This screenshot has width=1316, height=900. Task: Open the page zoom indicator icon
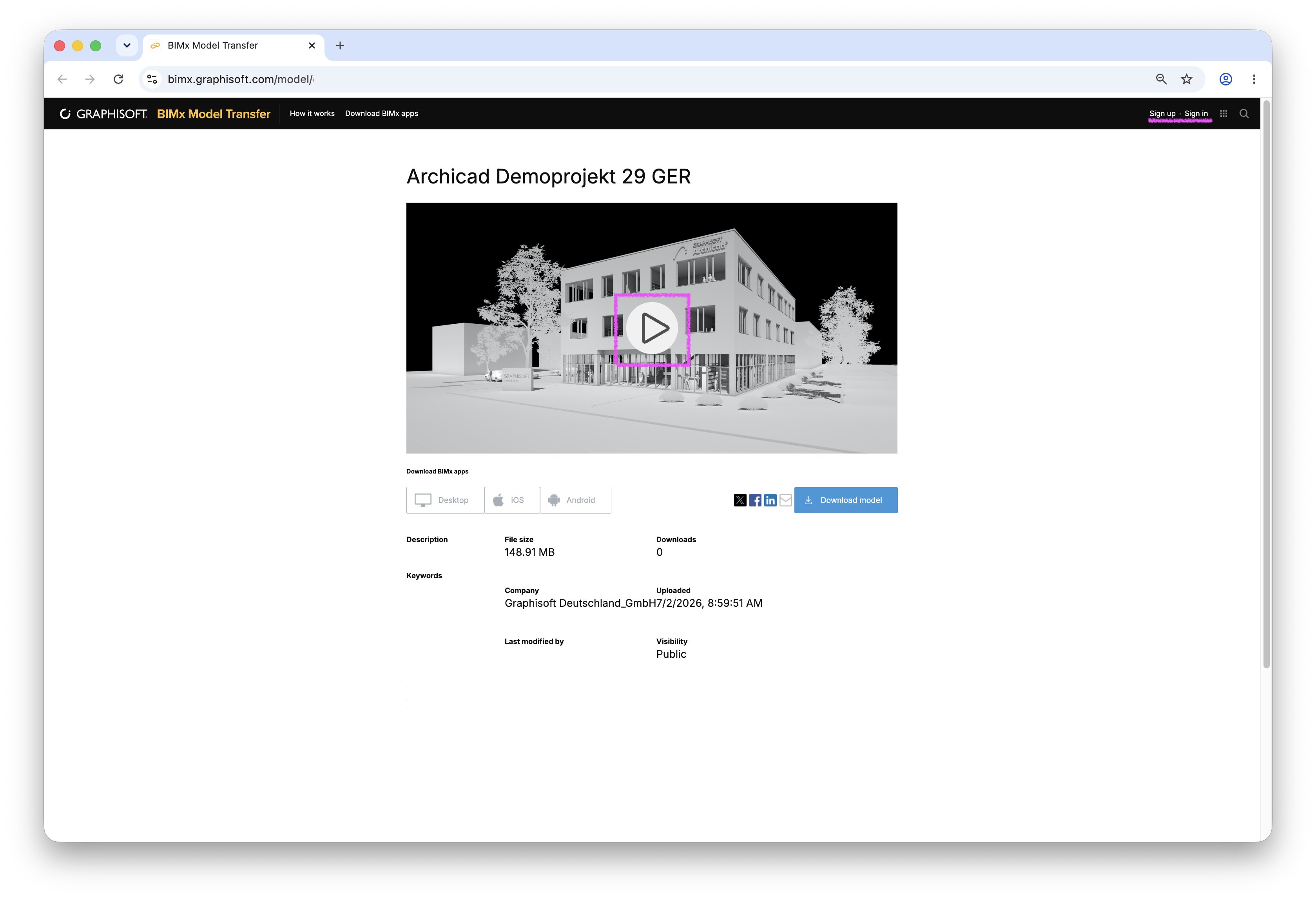tap(1162, 79)
